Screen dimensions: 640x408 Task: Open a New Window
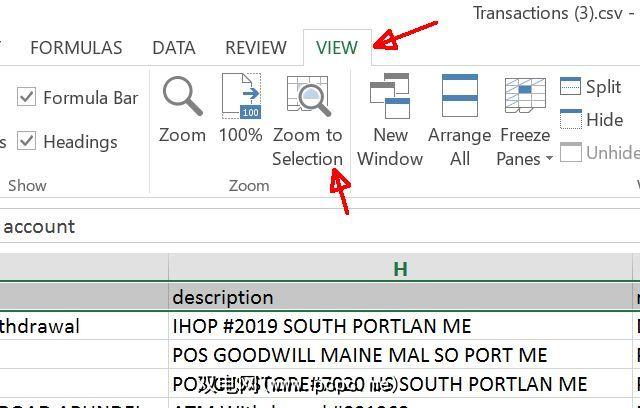coord(390,120)
